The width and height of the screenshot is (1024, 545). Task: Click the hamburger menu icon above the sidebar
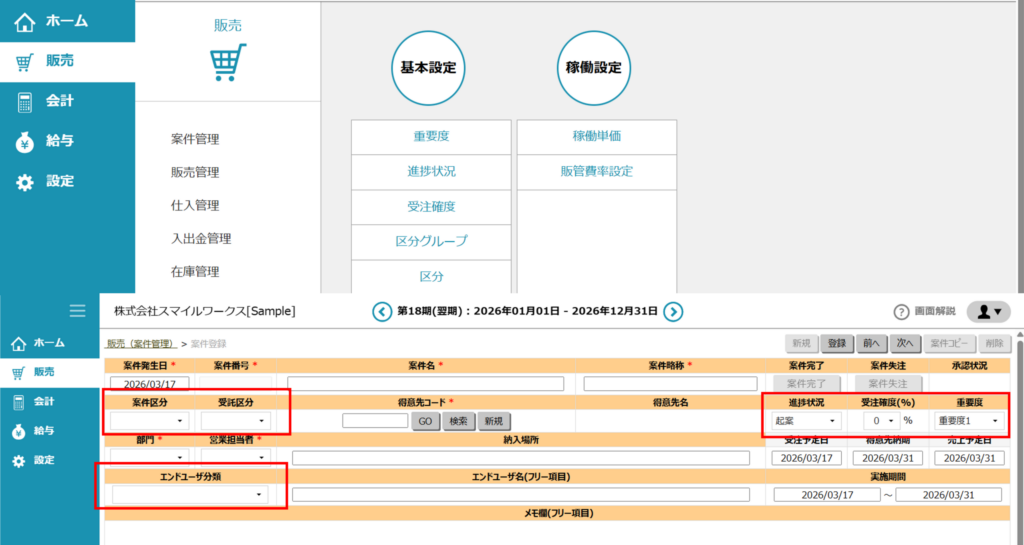point(77,311)
